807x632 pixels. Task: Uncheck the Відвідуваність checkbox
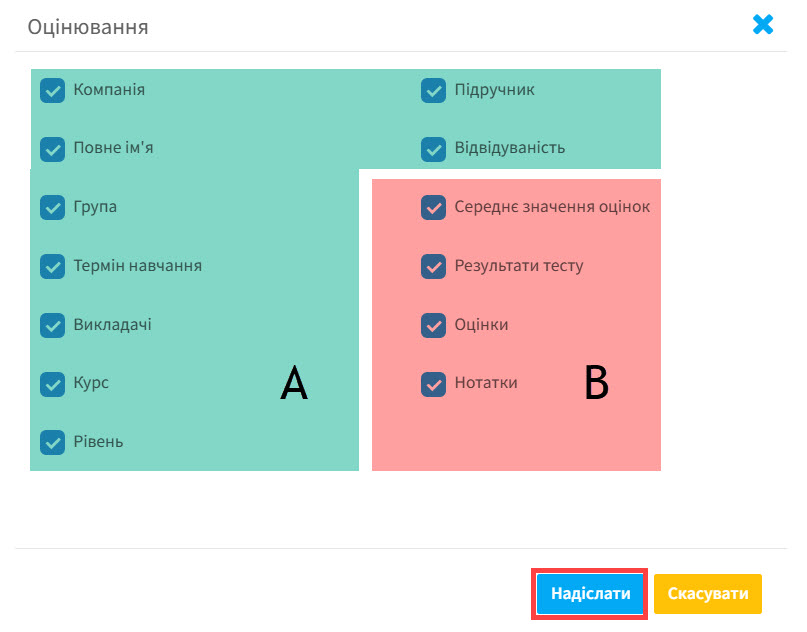(433, 149)
